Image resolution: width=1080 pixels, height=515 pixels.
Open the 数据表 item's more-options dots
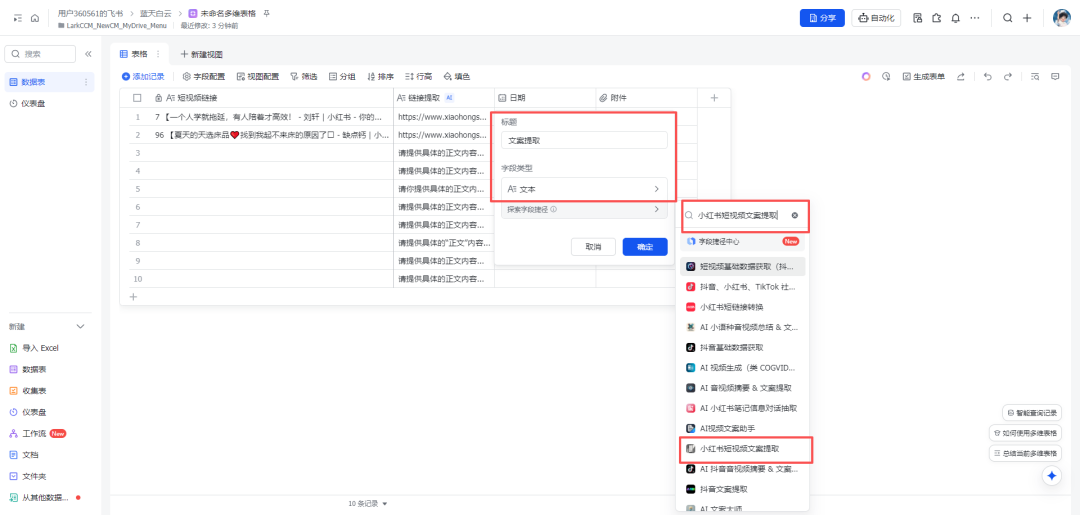86,82
